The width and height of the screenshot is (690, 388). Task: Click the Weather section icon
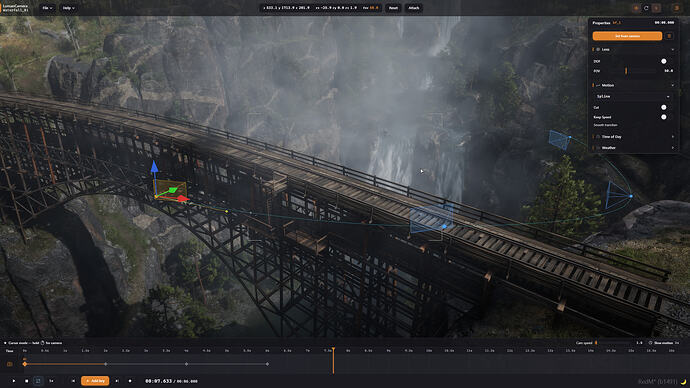coord(598,148)
